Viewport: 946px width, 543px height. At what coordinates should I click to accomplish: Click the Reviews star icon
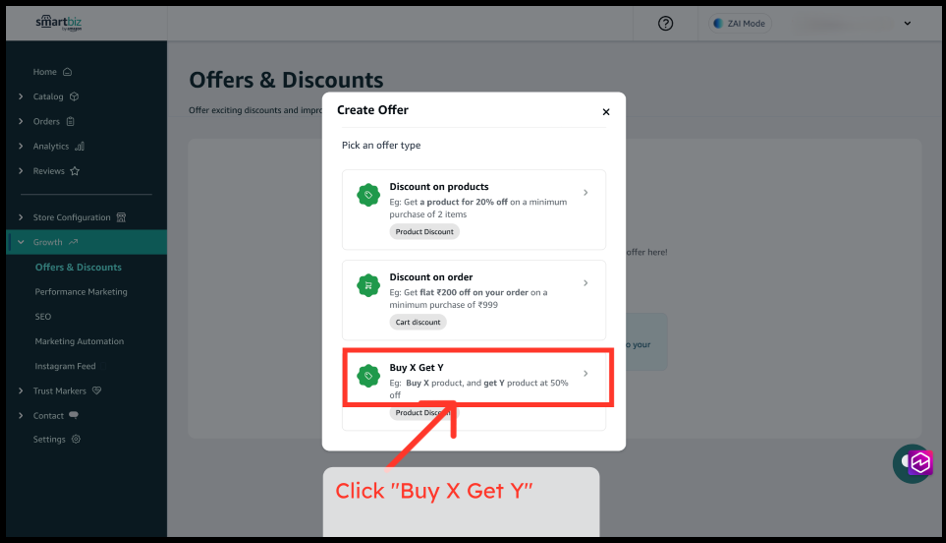tap(75, 171)
